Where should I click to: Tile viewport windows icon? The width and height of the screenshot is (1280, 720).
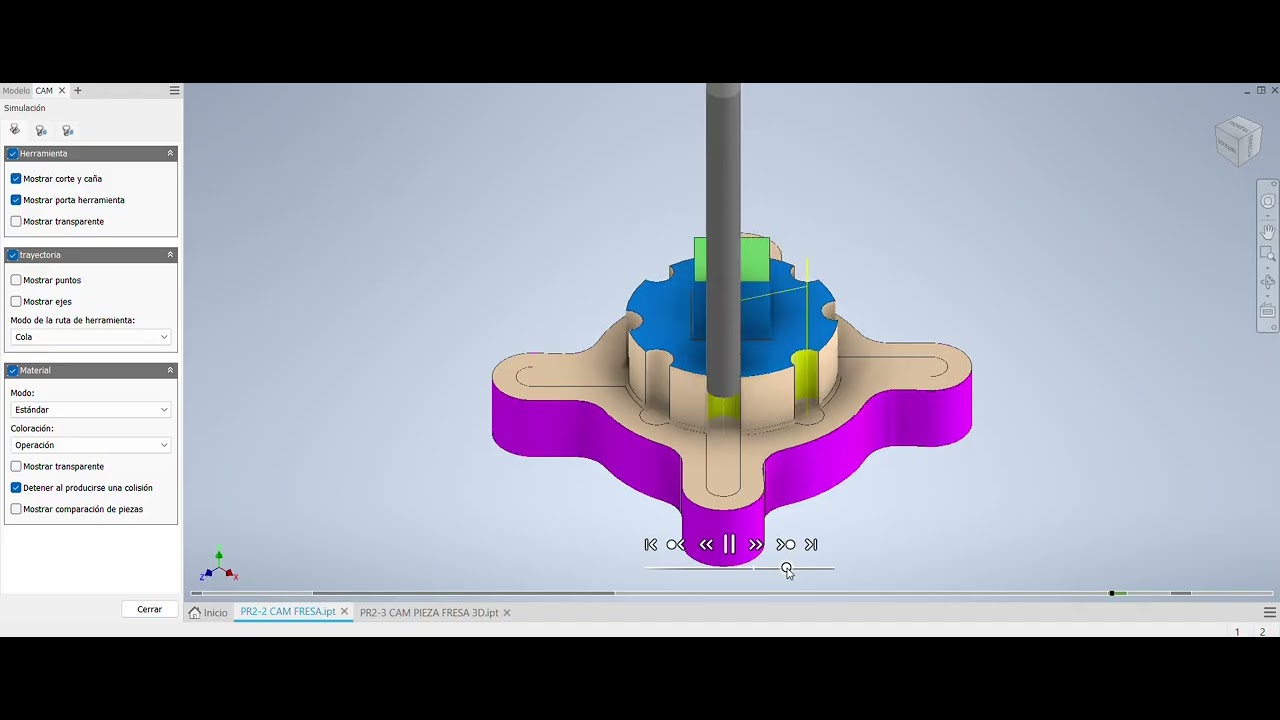pos(1261,90)
